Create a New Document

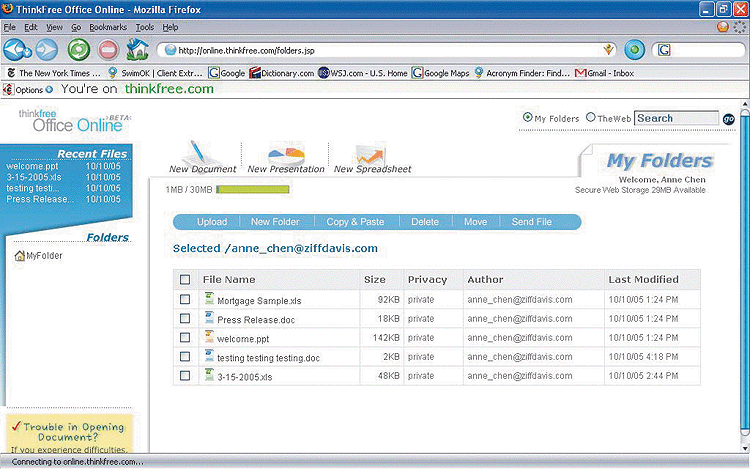click(202, 157)
